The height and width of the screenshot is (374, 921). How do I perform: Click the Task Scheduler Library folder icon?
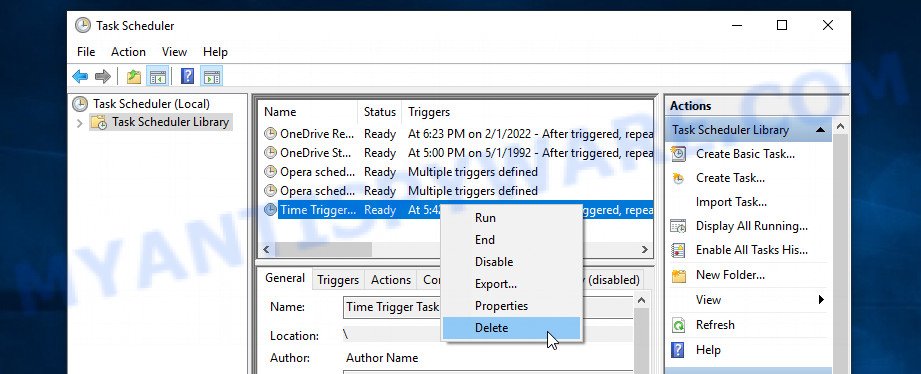point(99,122)
